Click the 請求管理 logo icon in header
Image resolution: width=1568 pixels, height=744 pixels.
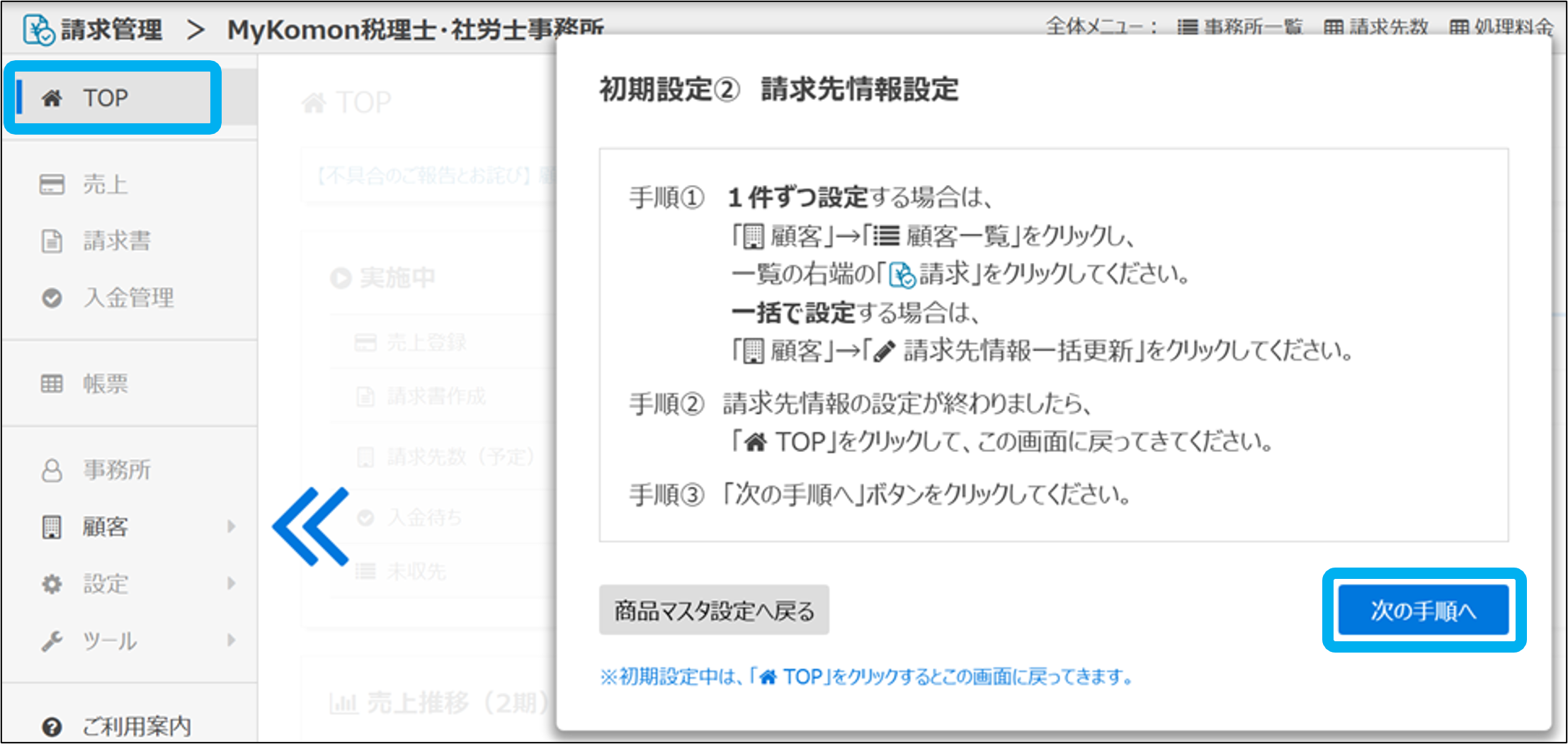[38, 30]
